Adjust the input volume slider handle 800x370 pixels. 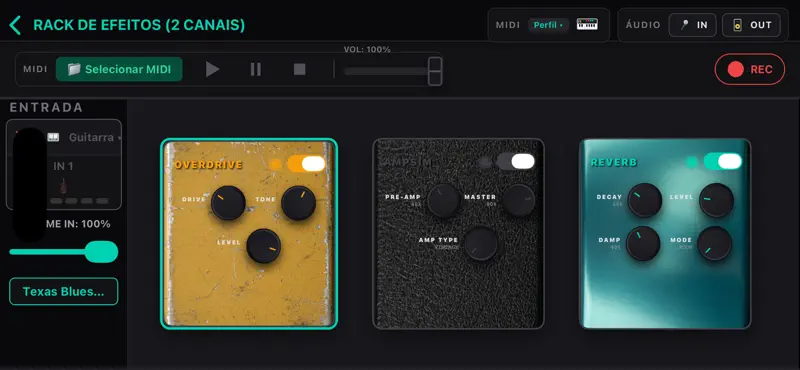click(x=101, y=252)
